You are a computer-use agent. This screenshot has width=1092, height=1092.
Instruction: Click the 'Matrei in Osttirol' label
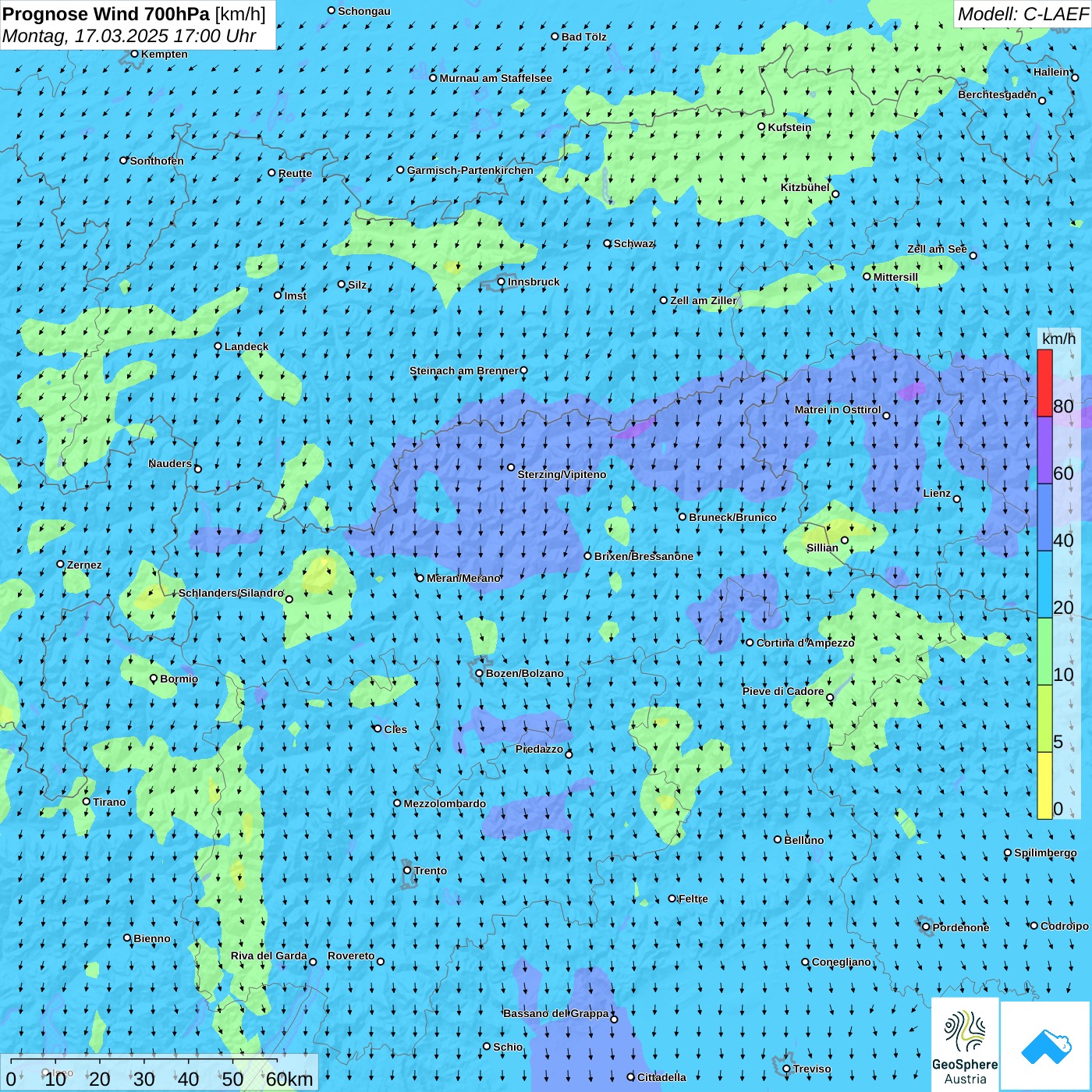[x=838, y=409]
